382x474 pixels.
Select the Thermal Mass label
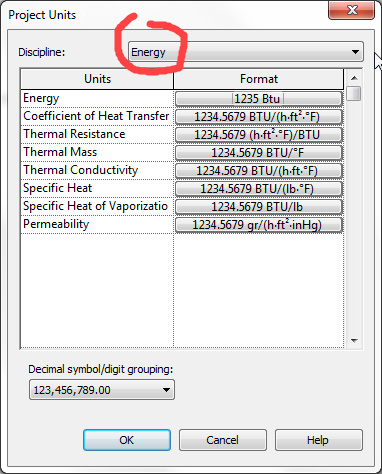tap(60, 152)
